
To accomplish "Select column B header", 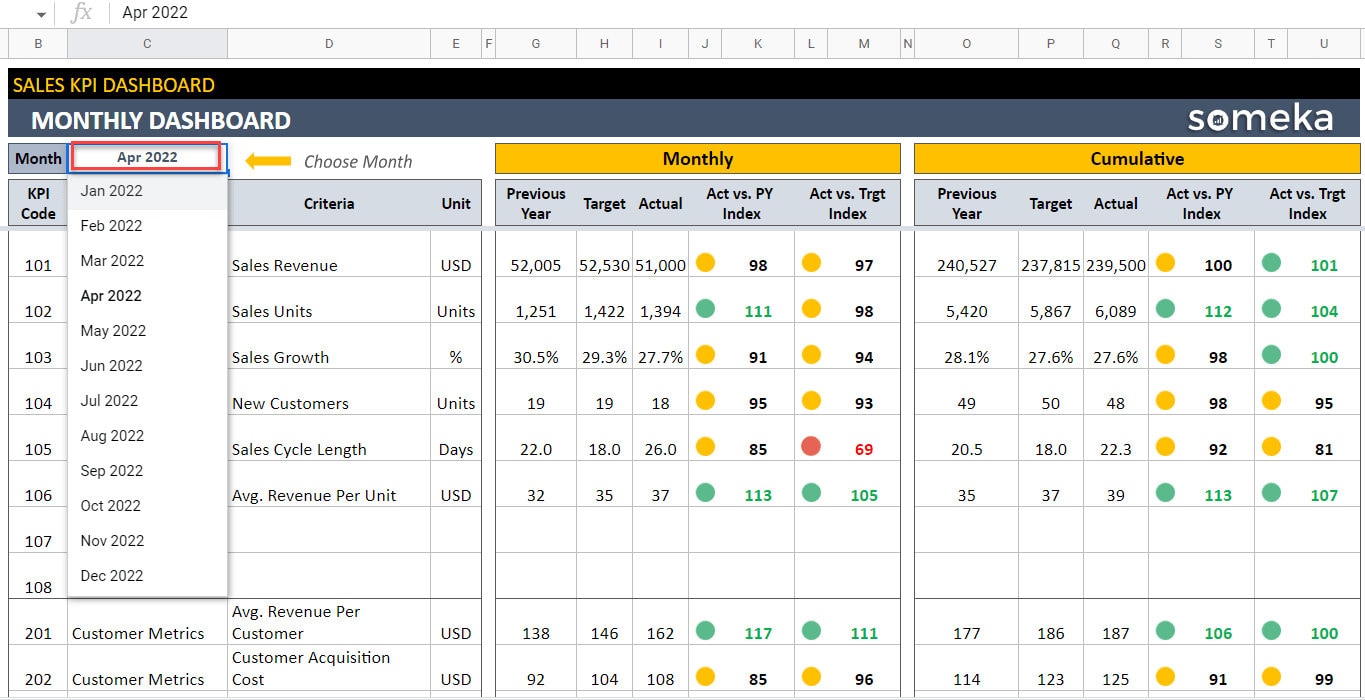I will 38,44.
